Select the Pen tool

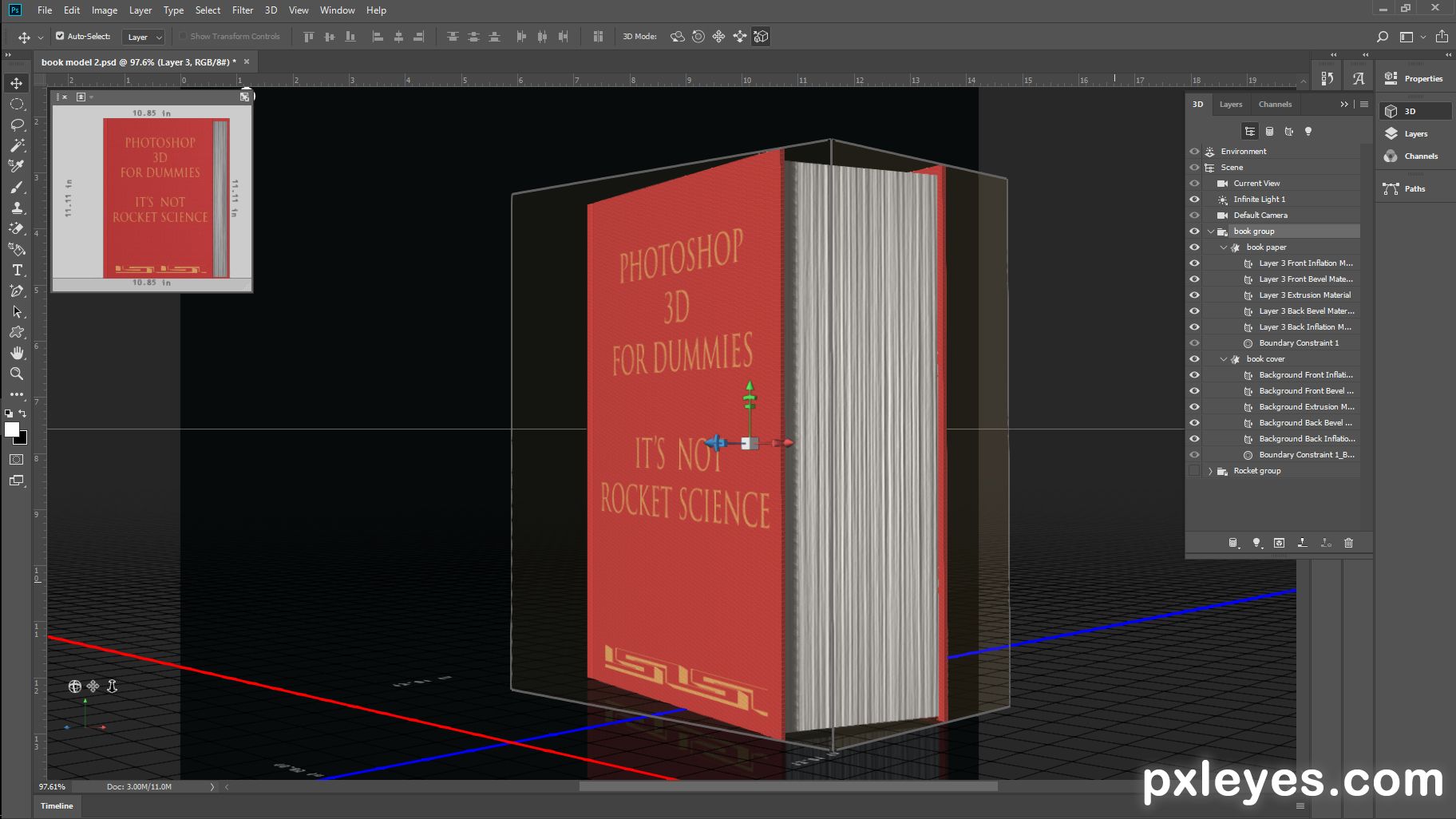tap(17, 291)
